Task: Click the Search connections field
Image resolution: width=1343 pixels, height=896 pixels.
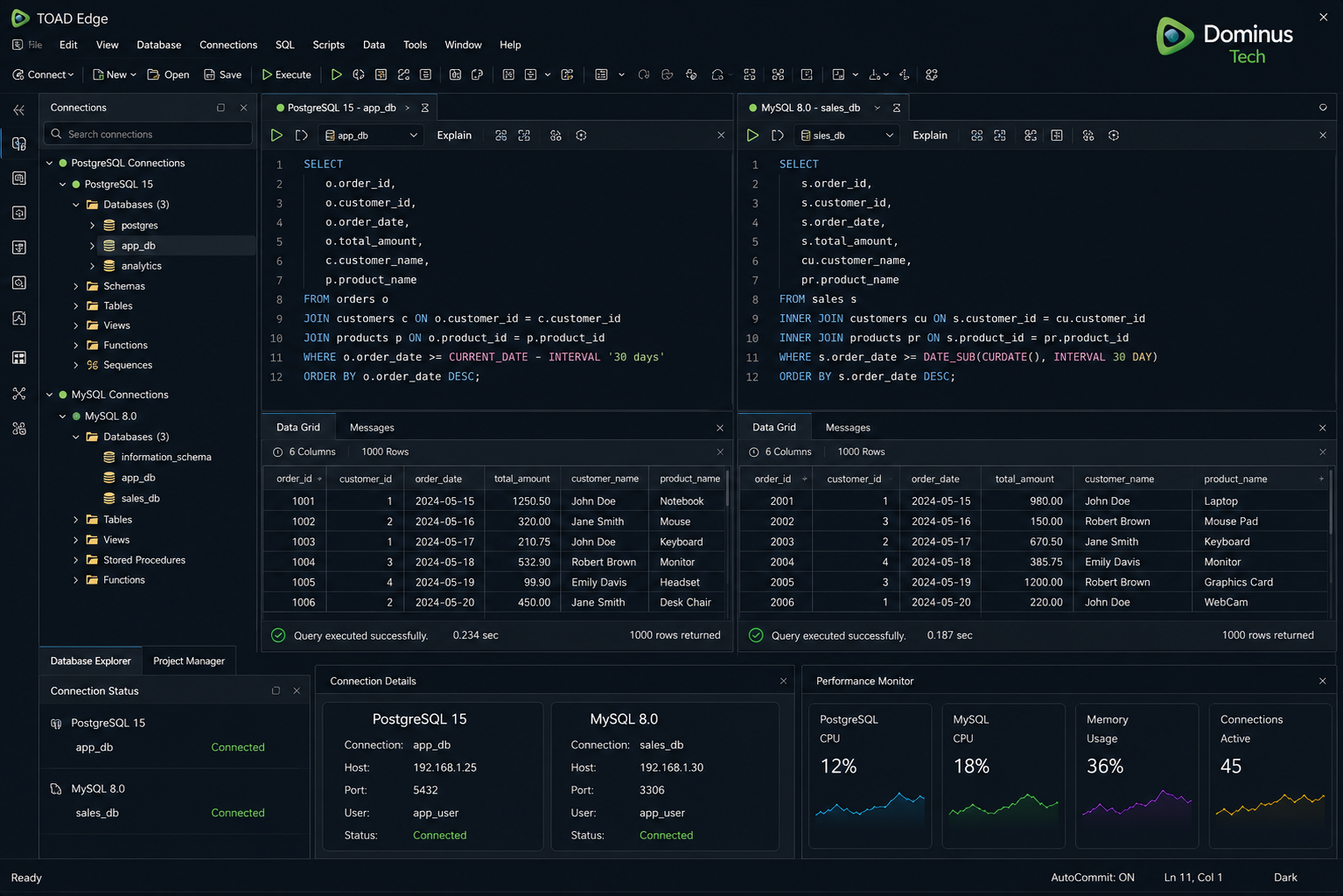Action: point(148,134)
